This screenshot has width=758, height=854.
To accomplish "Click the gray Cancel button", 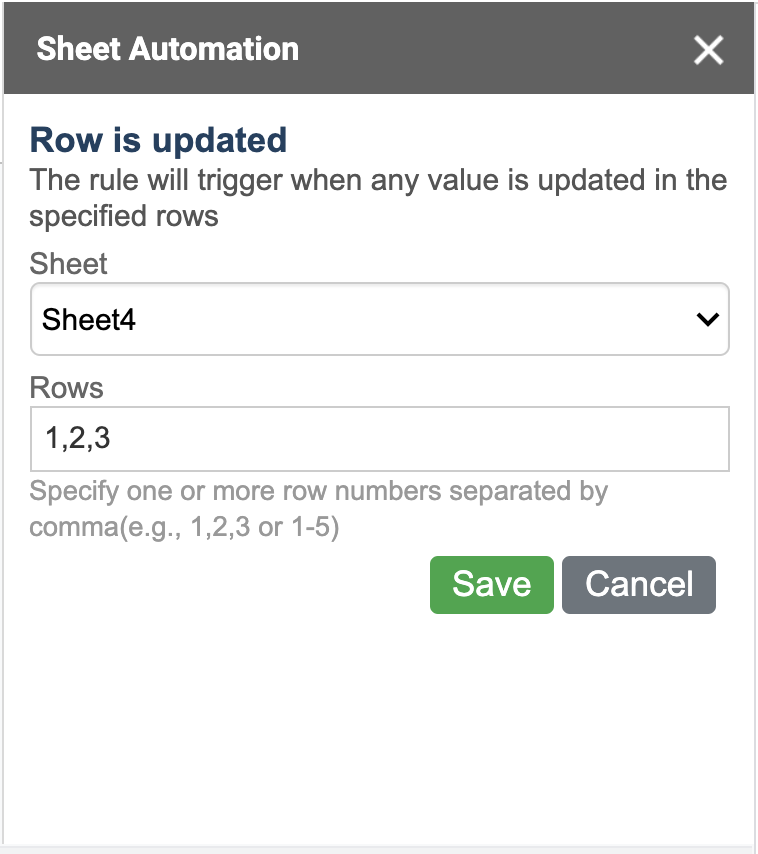I will [x=639, y=584].
